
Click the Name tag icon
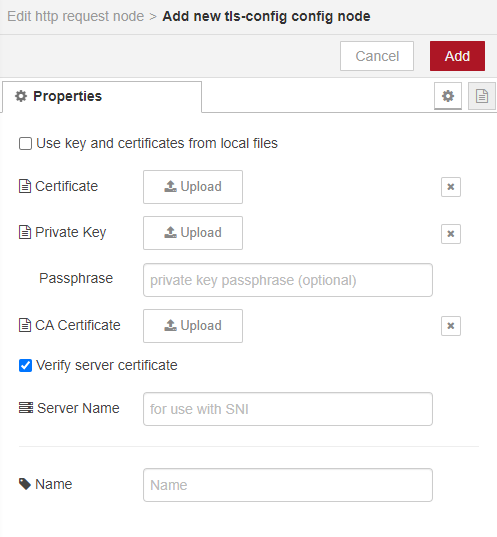click(25, 484)
